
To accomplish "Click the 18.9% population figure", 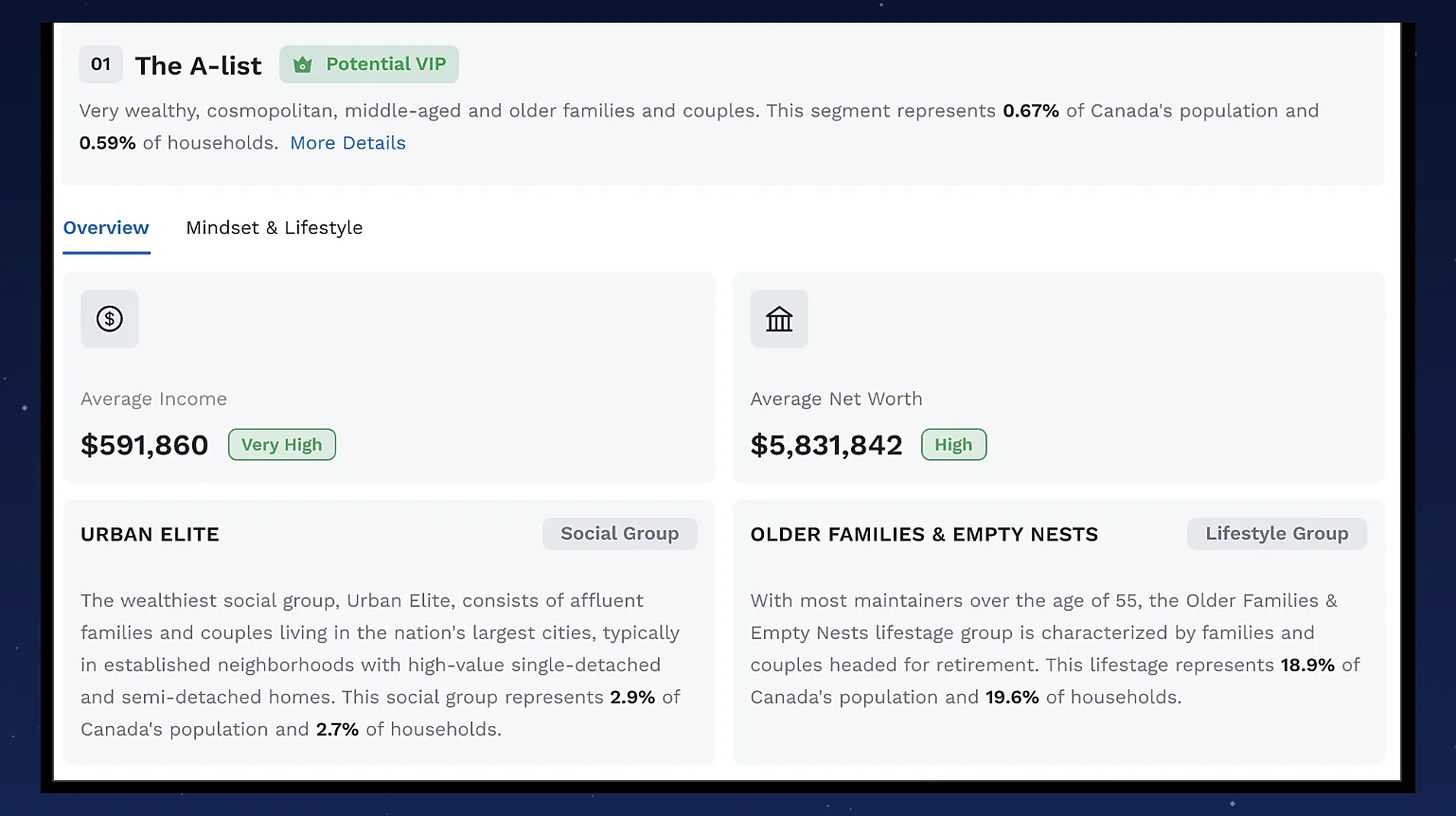I will click(x=1307, y=665).
